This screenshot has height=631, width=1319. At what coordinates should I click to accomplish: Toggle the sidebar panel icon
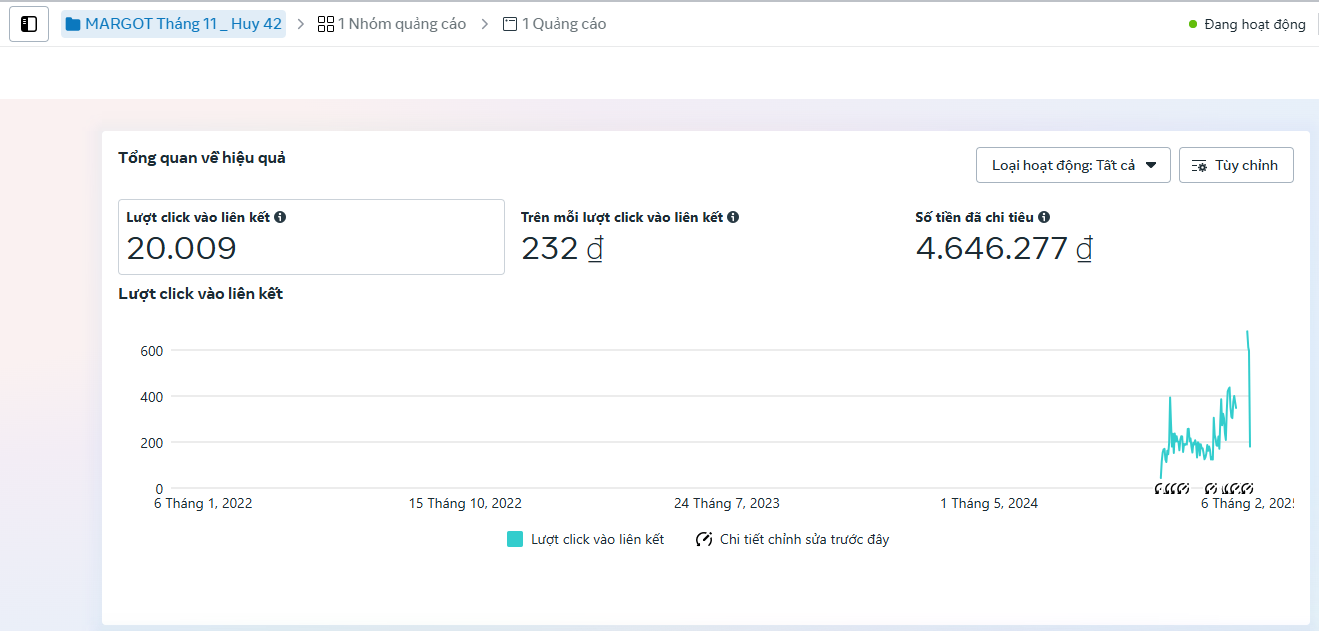tap(29, 24)
